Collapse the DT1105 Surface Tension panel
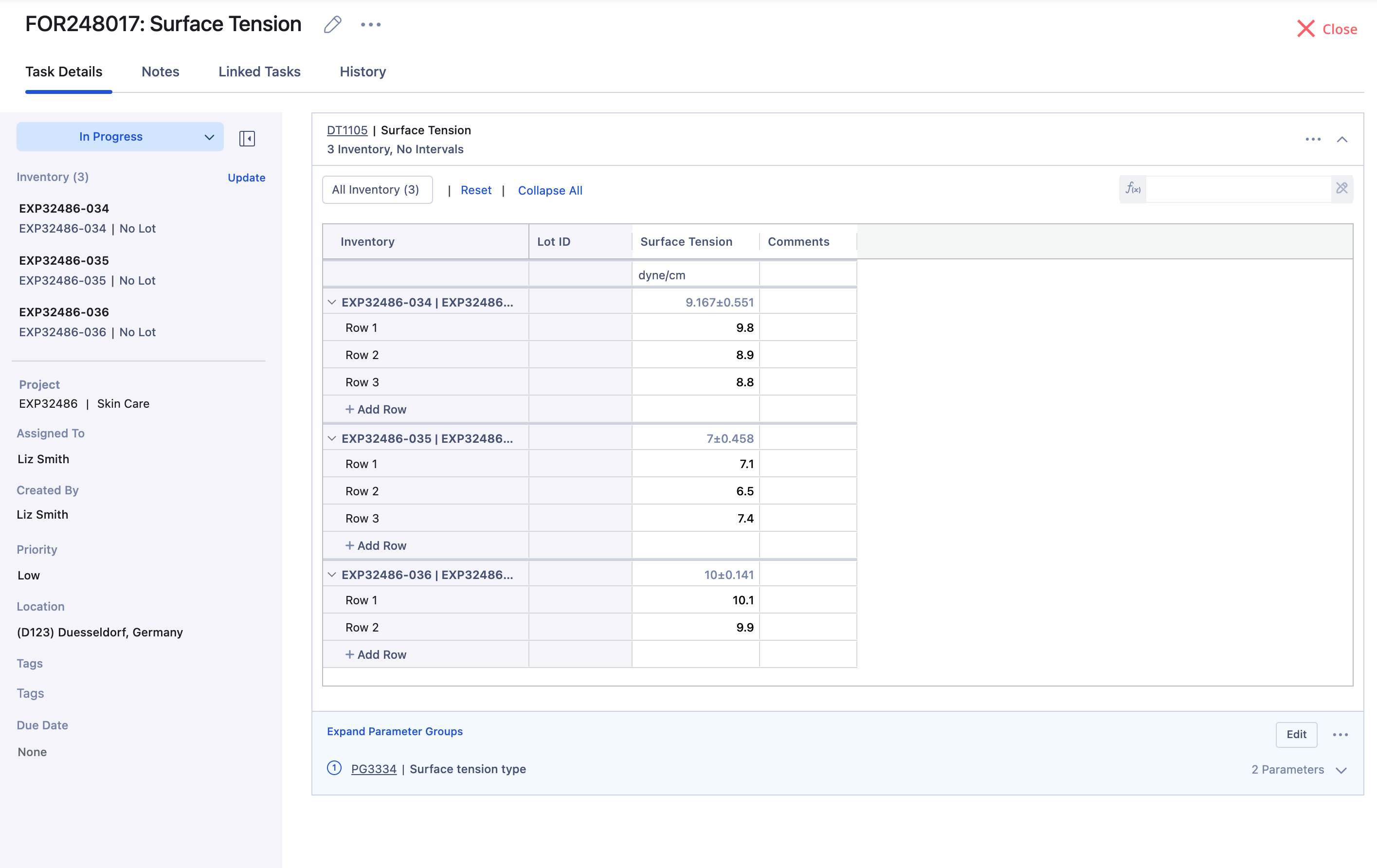The height and width of the screenshot is (868, 1377). [1342, 140]
